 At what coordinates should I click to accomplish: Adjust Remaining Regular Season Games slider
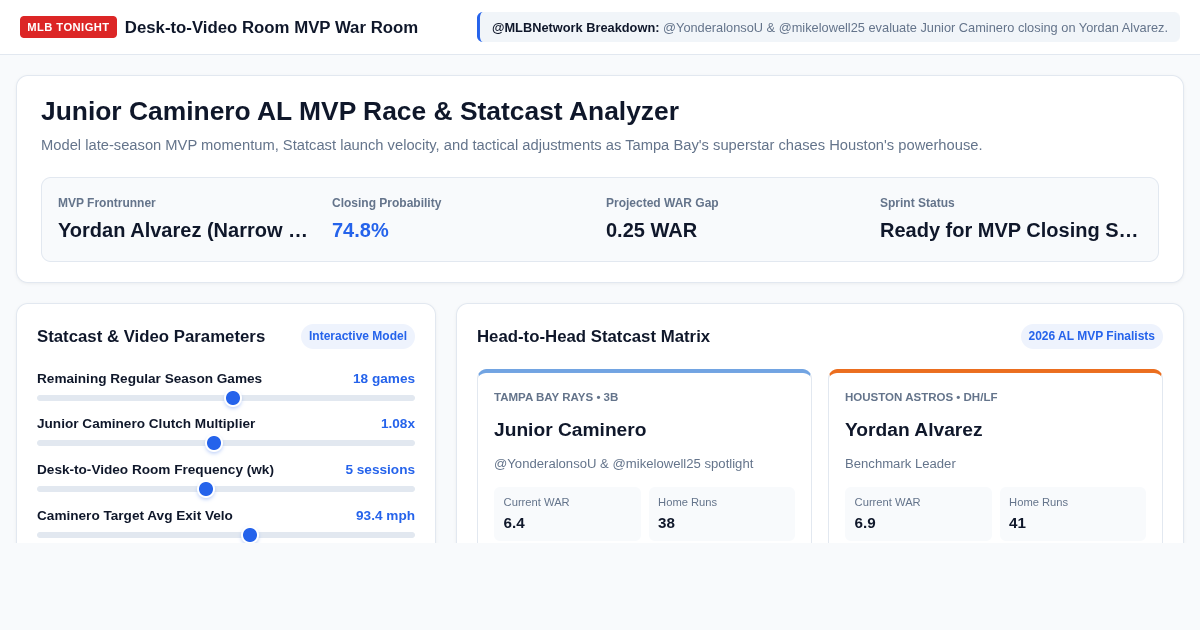point(226,398)
